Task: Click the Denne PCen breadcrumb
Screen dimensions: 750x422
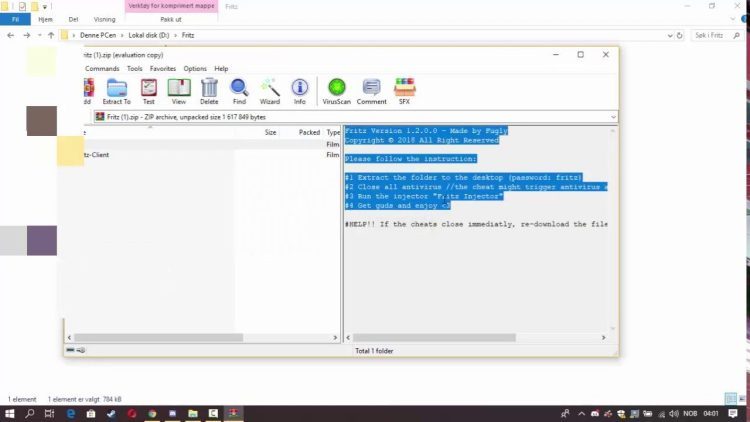Action: click(x=98, y=35)
